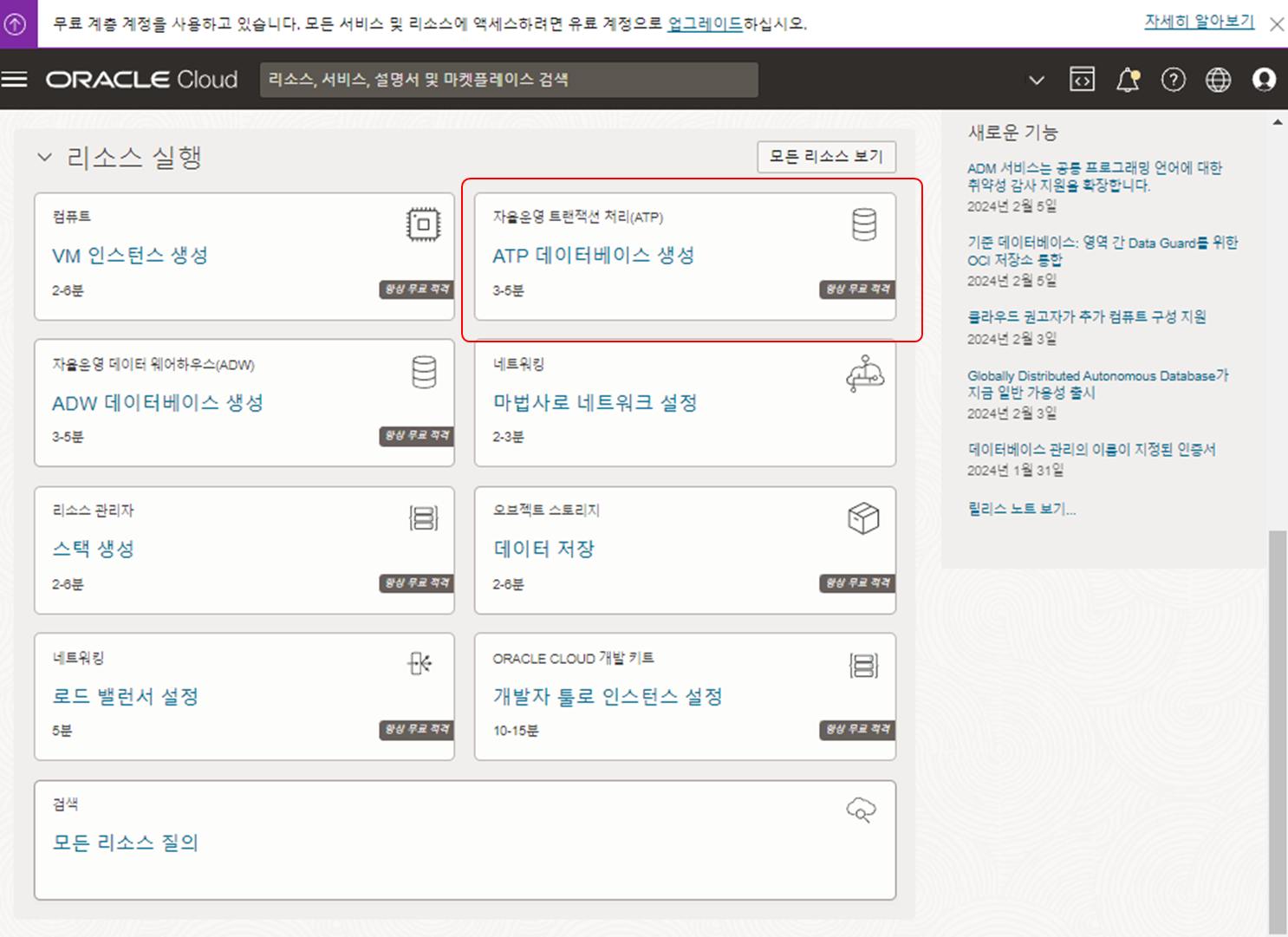Click the 5분 duration on load balancer card

(x=62, y=731)
